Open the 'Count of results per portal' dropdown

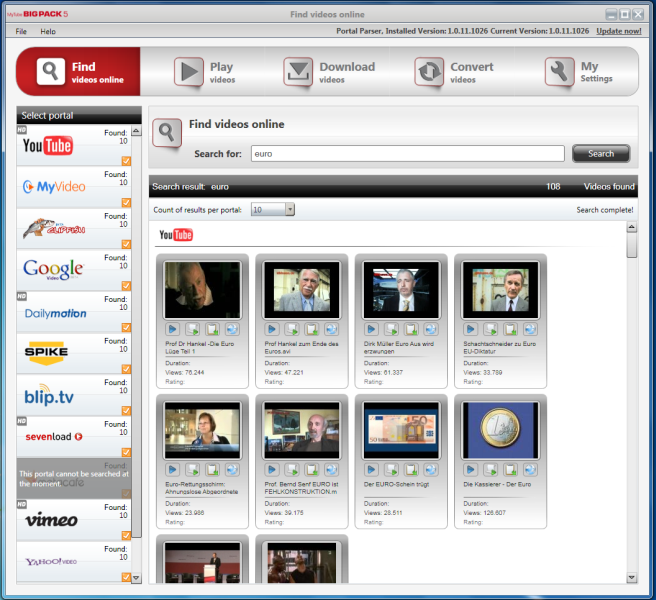point(290,209)
